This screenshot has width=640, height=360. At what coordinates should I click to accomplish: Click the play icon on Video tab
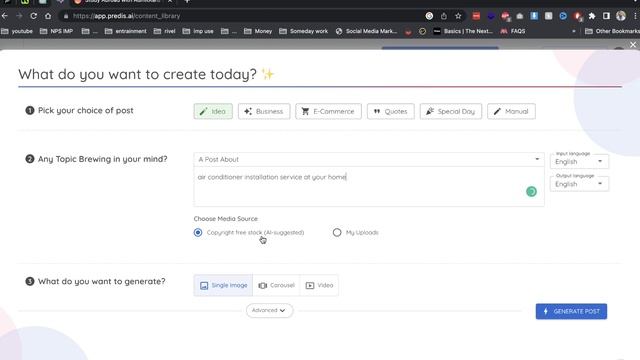[x=310, y=285]
